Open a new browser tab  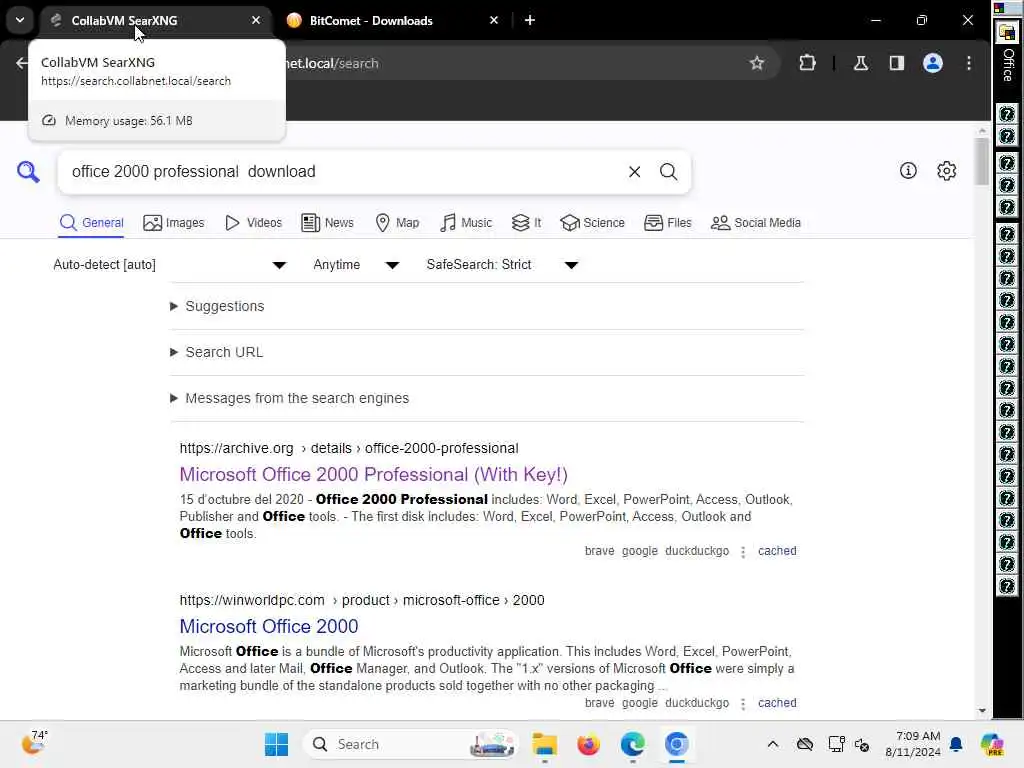[x=530, y=20]
